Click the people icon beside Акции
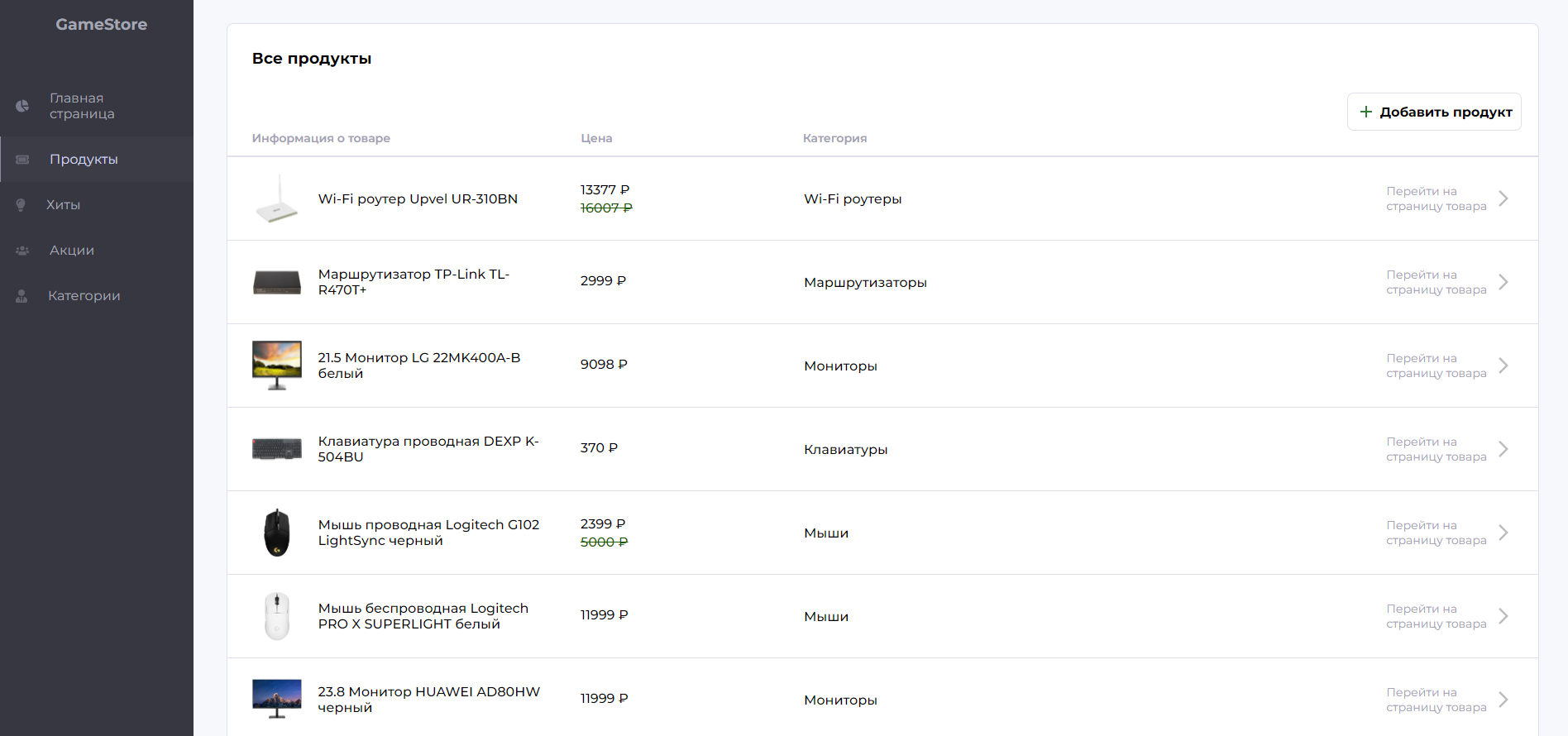 click(x=22, y=251)
